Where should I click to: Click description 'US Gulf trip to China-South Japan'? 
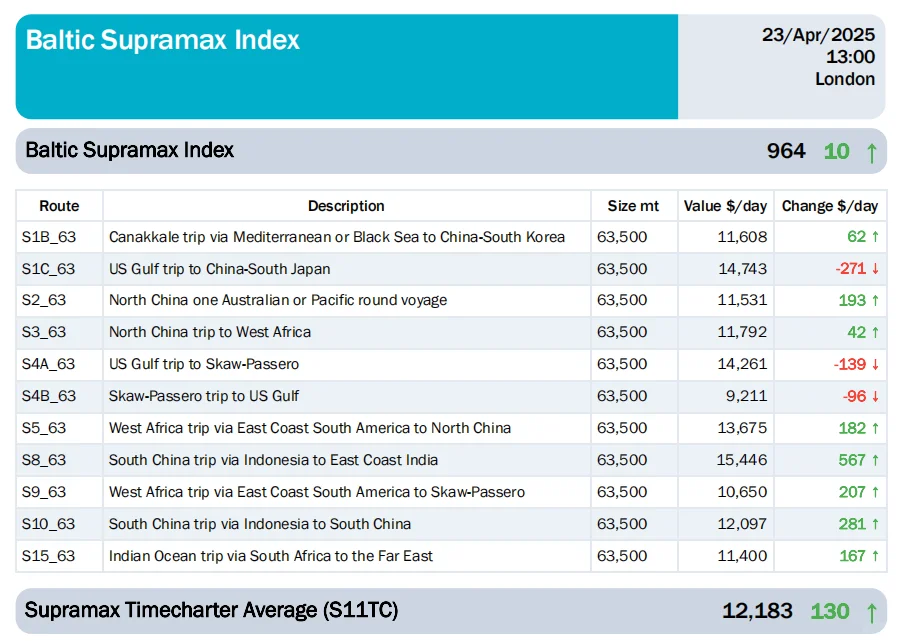(x=219, y=269)
